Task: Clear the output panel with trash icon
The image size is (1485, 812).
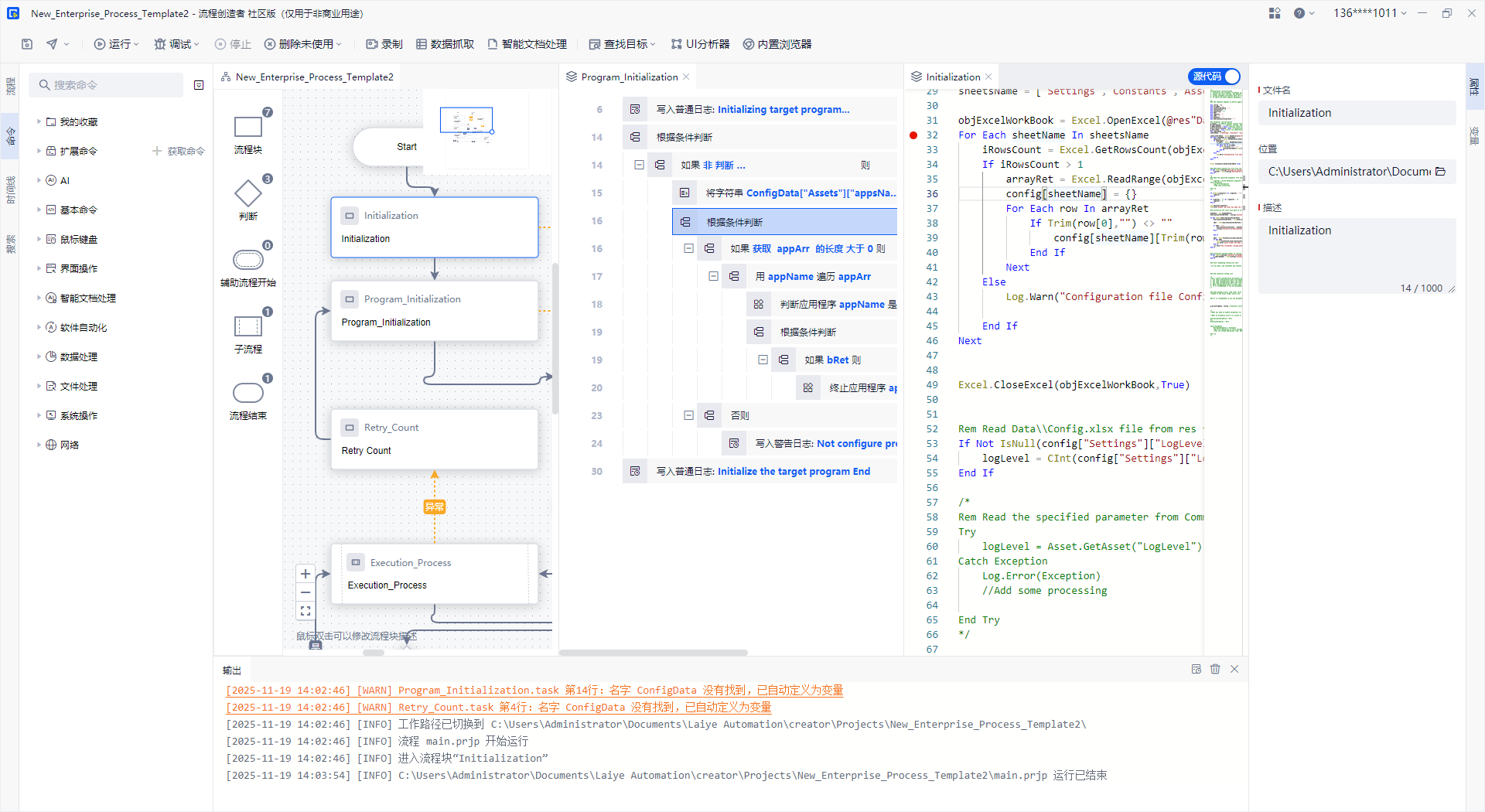Action: point(1215,669)
